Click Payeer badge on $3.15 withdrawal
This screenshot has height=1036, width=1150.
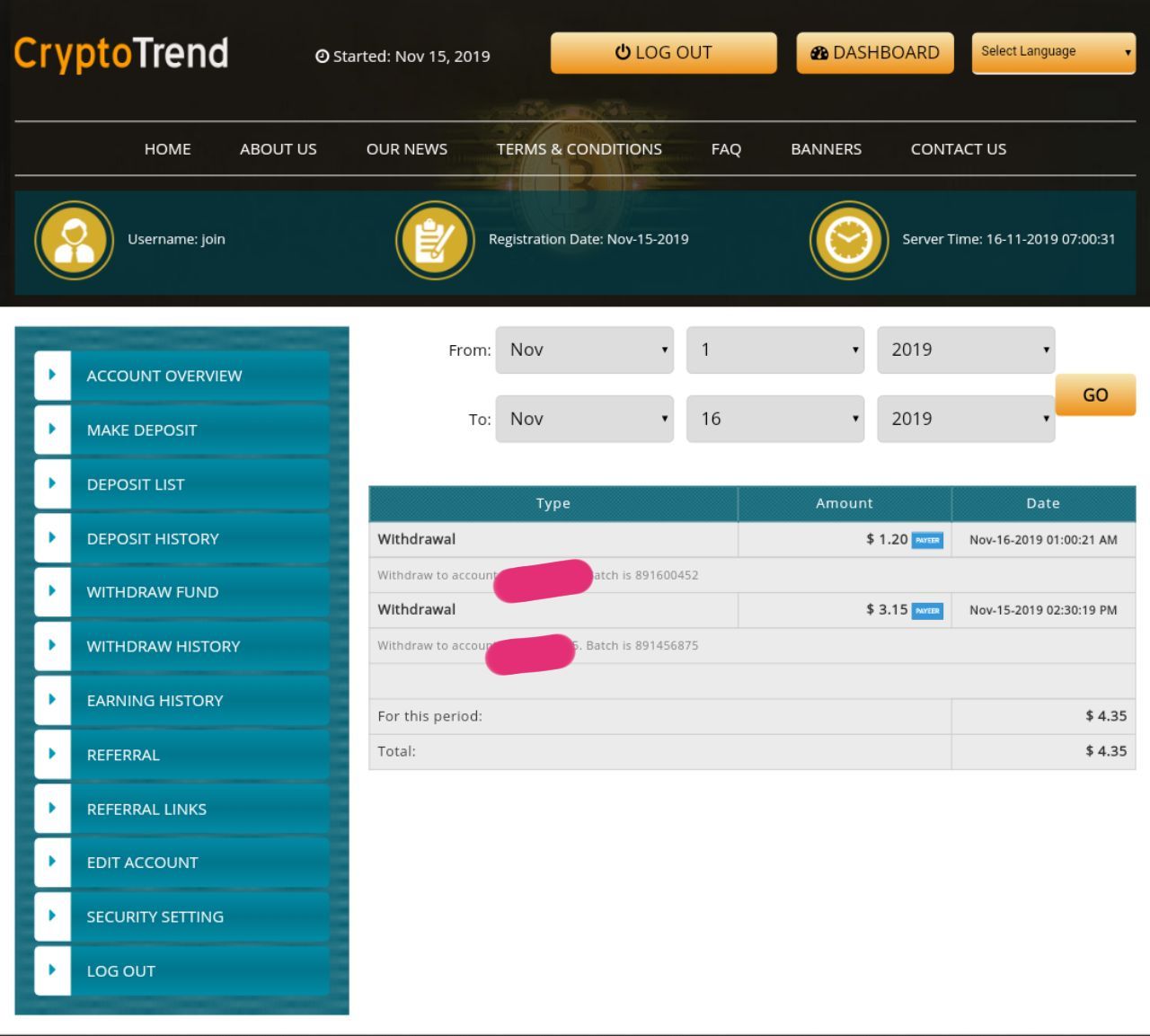tap(927, 610)
